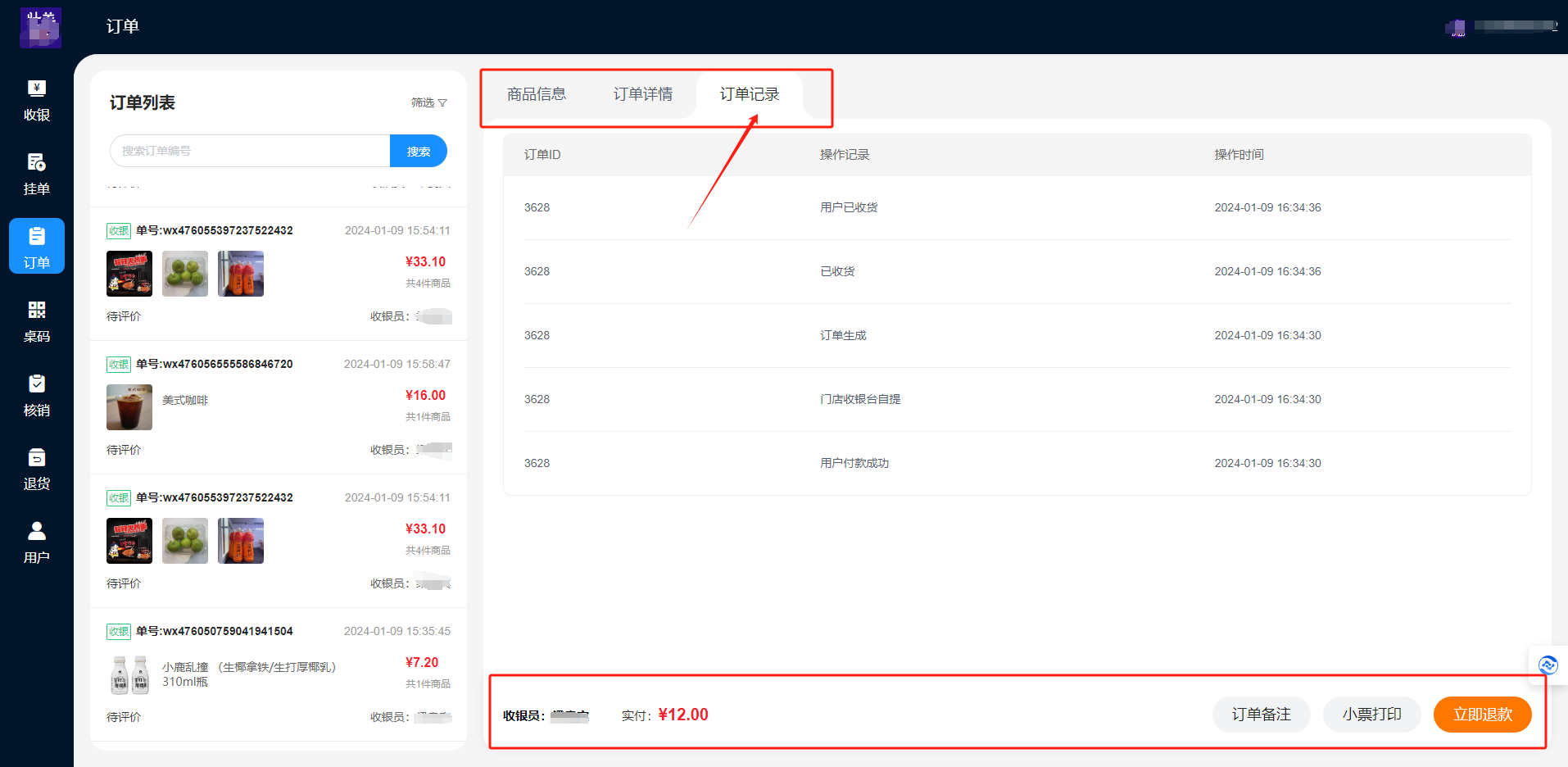Open the 收银 cashier sidebar icon
The height and width of the screenshot is (767, 1568).
pyautogui.click(x=37, y=100)
